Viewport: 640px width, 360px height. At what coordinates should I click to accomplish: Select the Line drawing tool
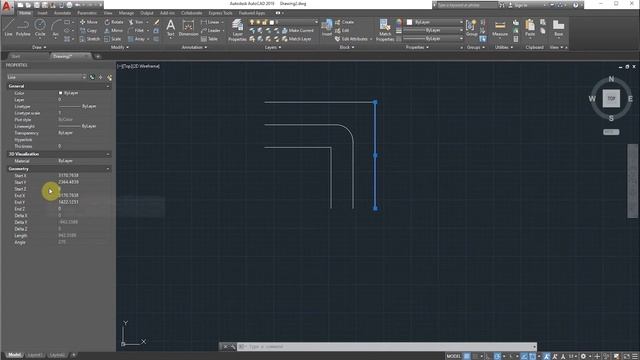(9, 28)
